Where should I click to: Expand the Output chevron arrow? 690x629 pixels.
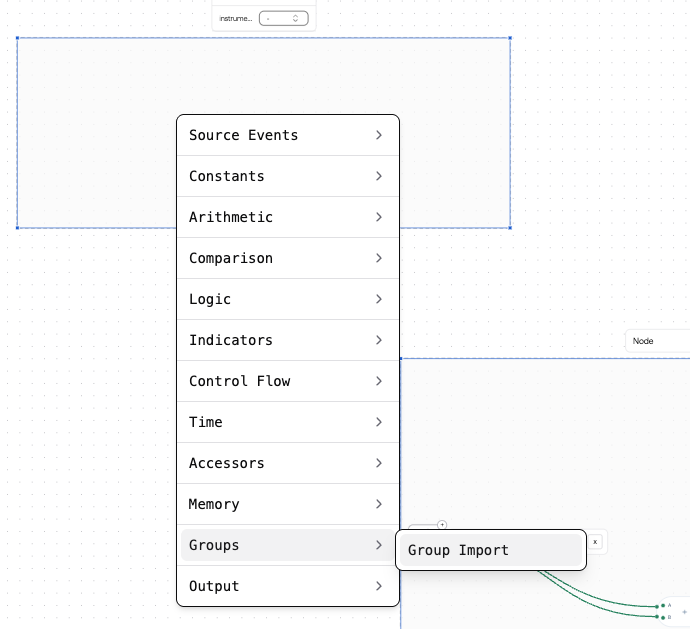tap(379, 586)
